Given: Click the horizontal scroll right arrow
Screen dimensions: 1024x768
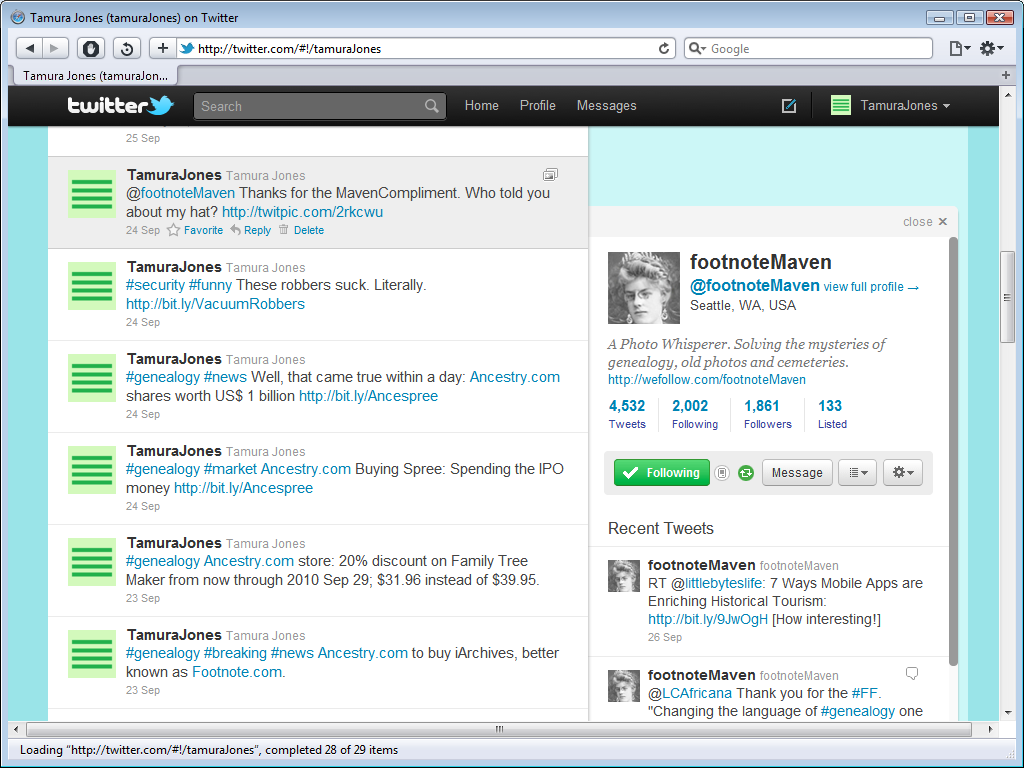Looking at the screenshot, I should click(990, 729).
